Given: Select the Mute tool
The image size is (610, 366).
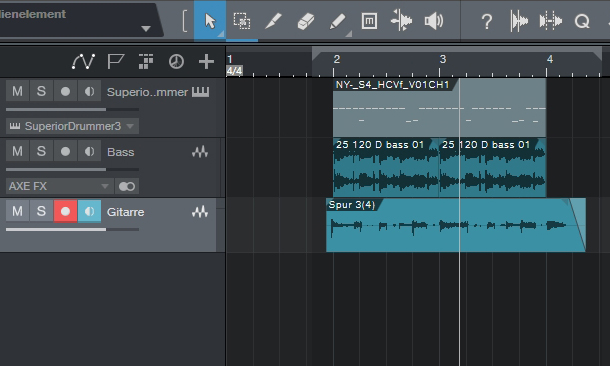Looking at the screenshot, I should click(x=369, y=21).
